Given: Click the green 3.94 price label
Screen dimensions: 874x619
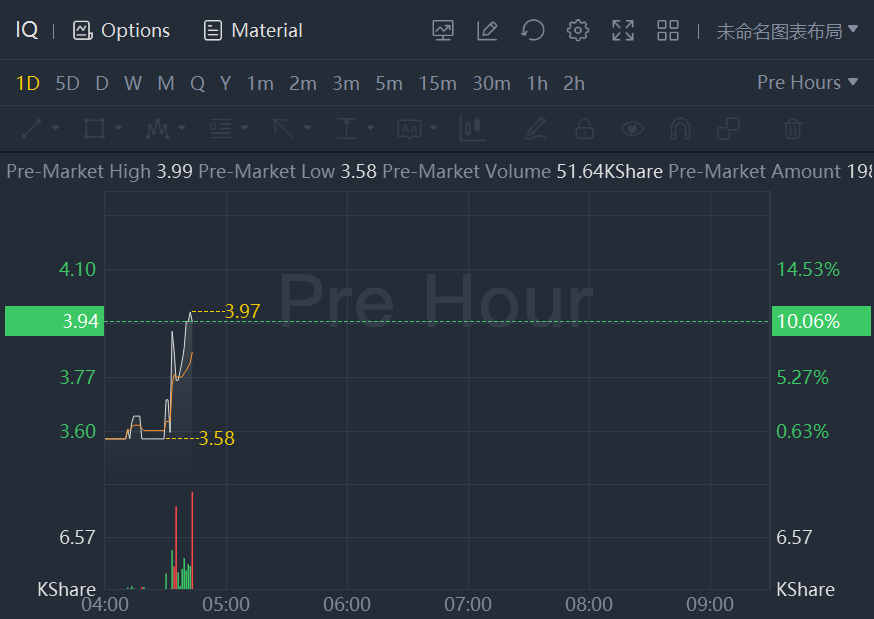Looking at the screenshot, I should [54, 321].
